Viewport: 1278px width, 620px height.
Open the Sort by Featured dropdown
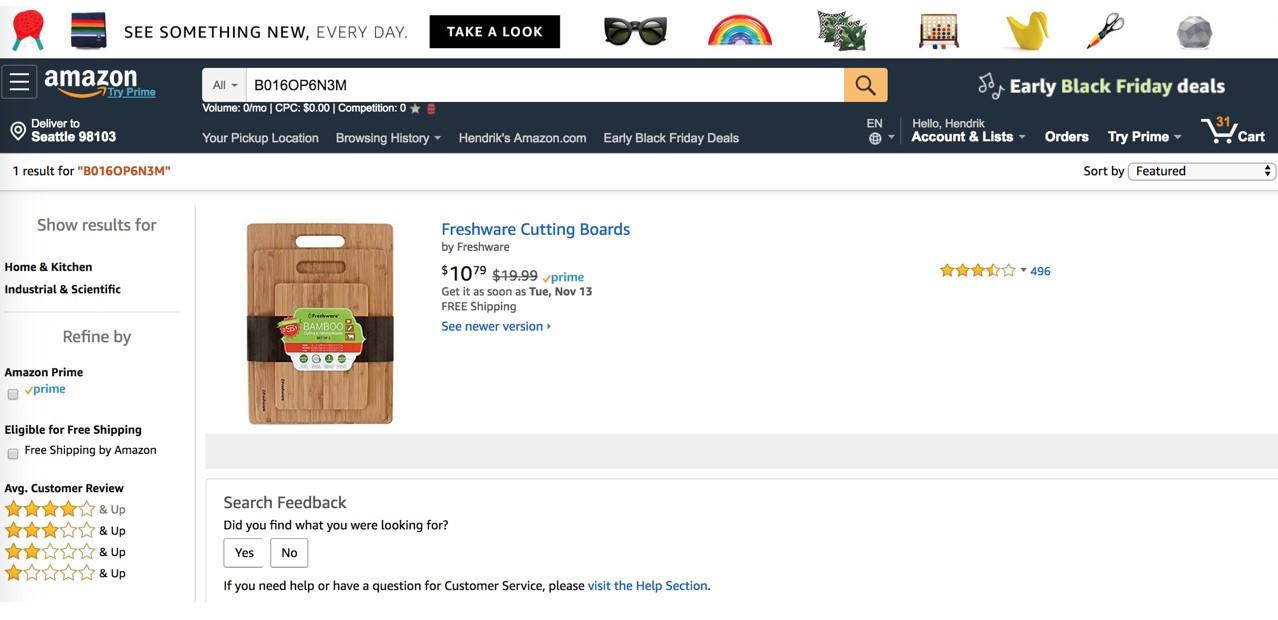point(1201,171)
